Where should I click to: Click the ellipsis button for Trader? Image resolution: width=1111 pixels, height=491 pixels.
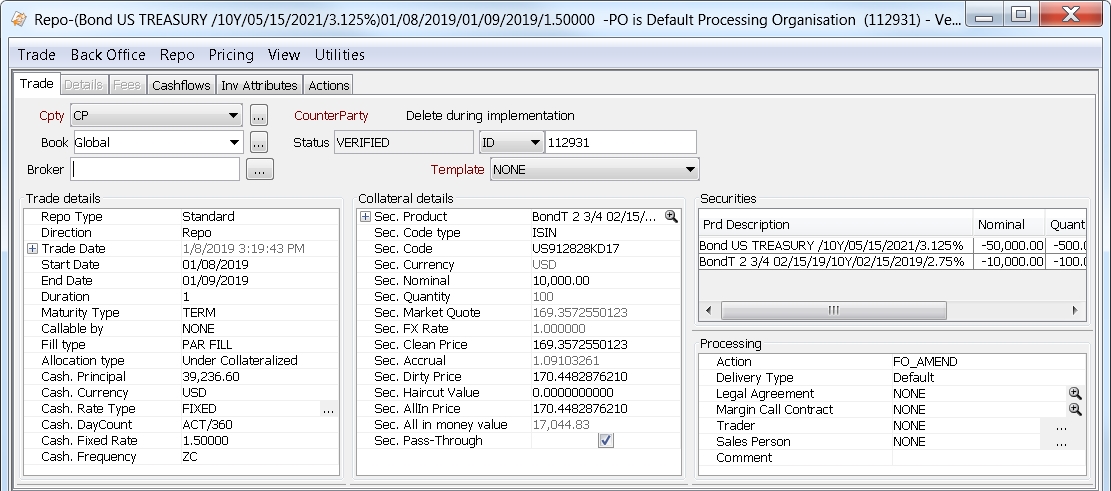coord(1061,426)
